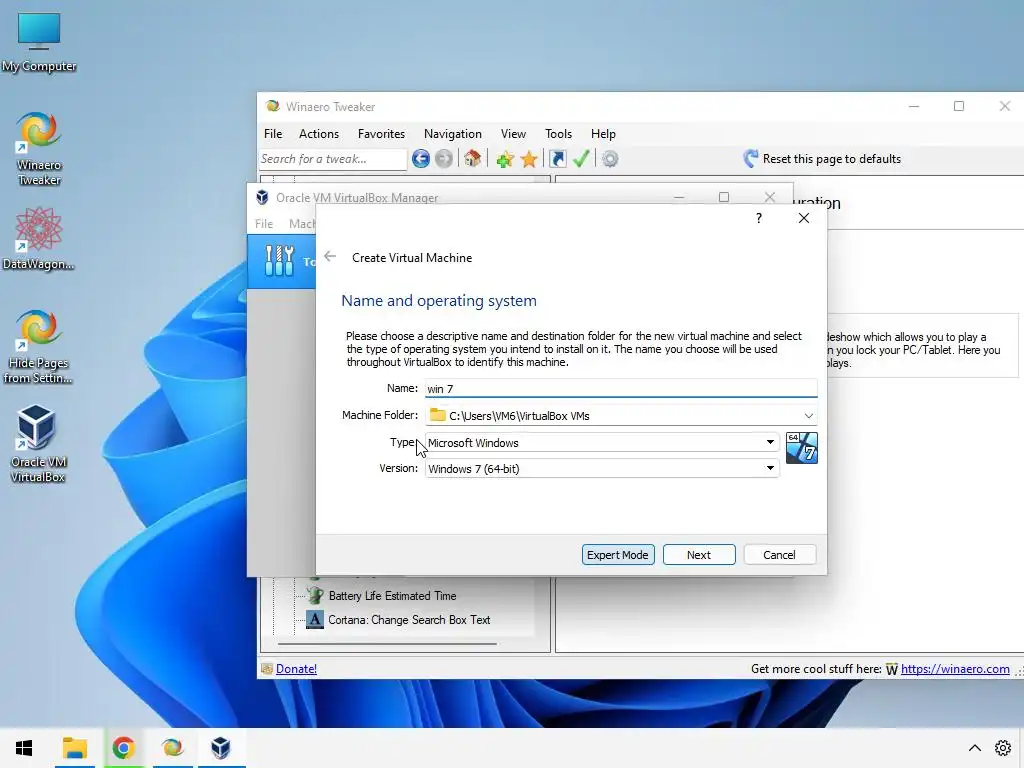Open the Machine Folder dropdown
Screen dimensions: 1024x768
click(x=808, y=416)
